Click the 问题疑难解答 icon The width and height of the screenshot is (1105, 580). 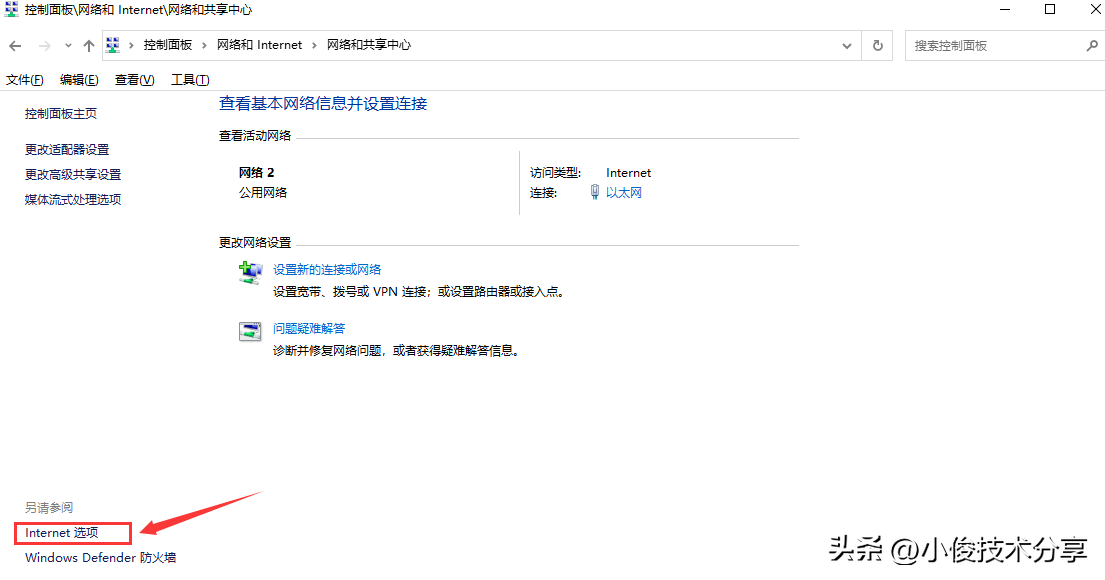point(250,331)
